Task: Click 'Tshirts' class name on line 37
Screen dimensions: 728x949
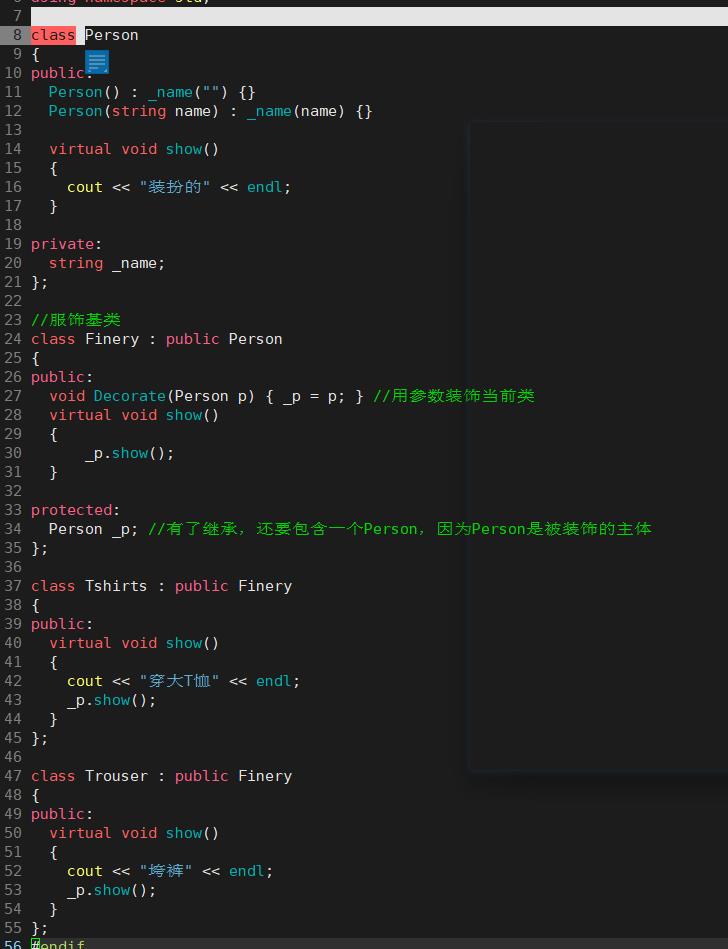Action: pos(116,586)
